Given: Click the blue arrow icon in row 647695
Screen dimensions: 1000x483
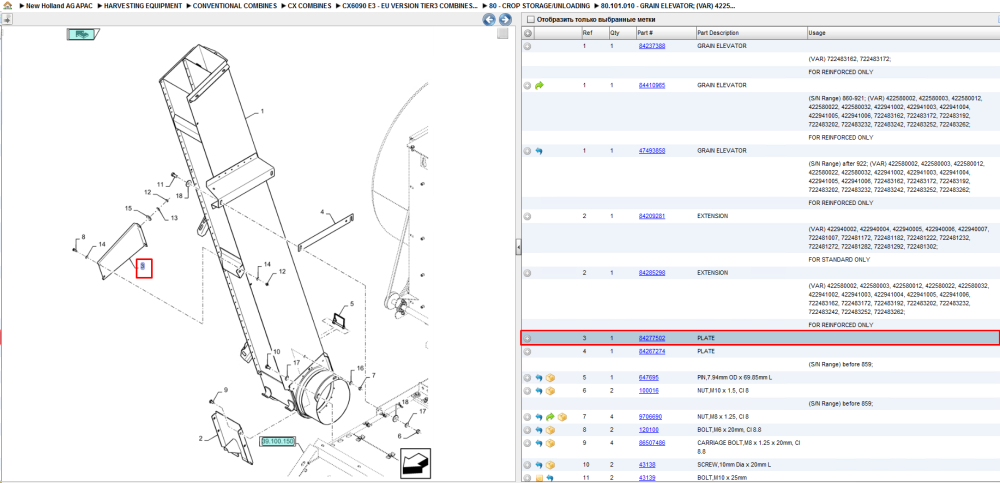Looking at the screenshot, I should click(x=539, y=378).
